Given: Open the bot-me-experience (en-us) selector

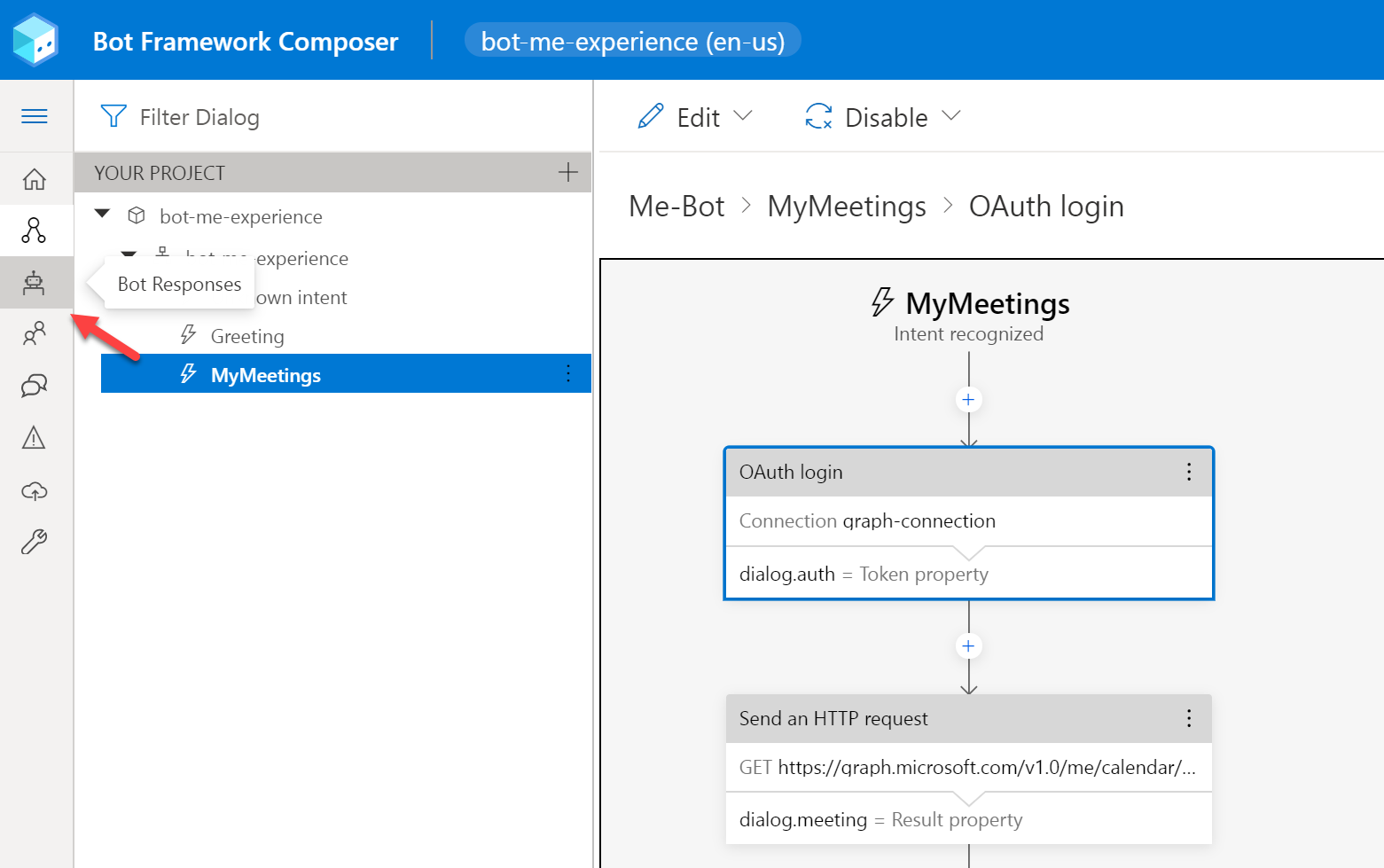Looking at the screenshot, I should (633, 41).
